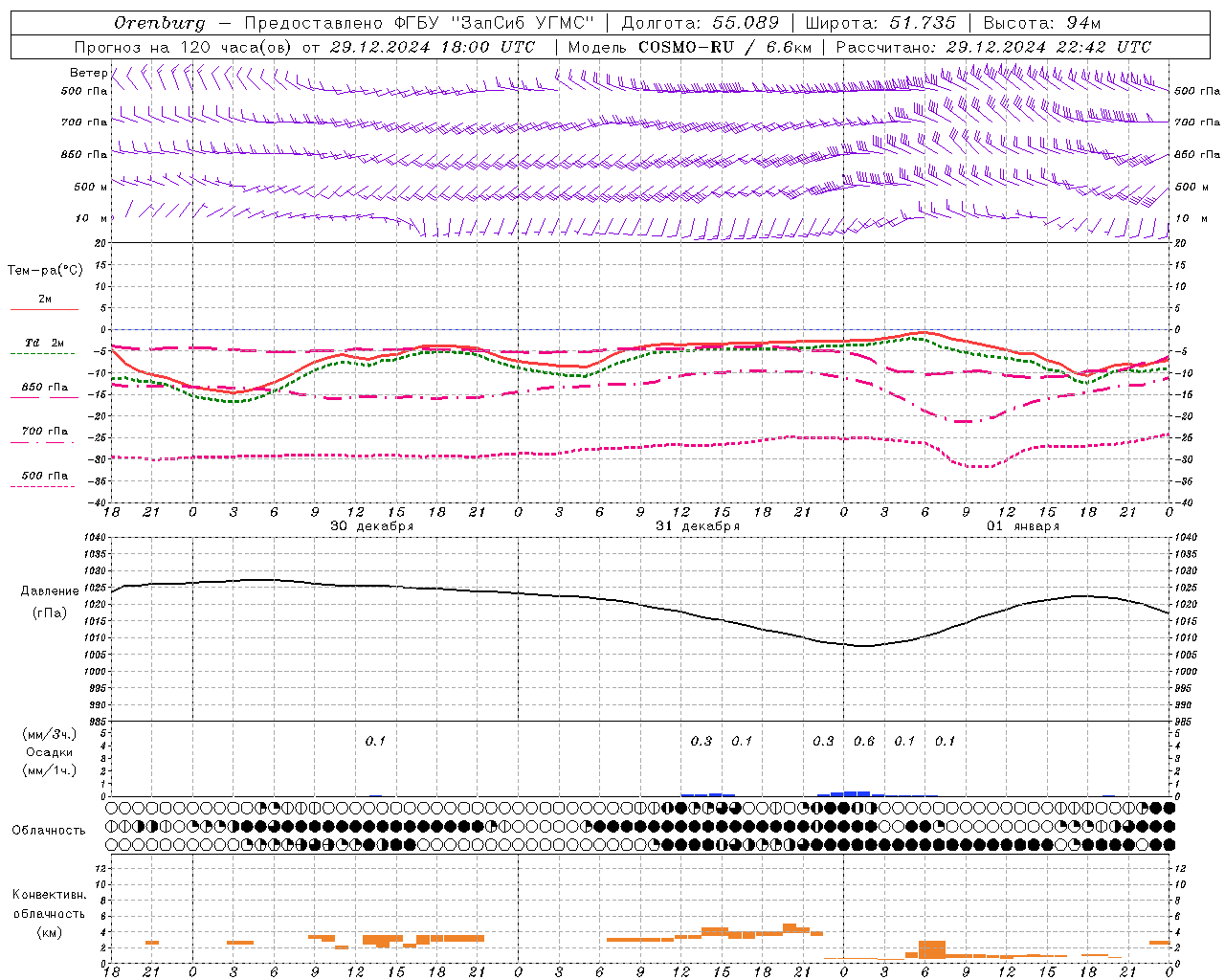The image size is (1225, 980).
Task: Click the Orenburg station title
Action: (x=160, y=22)
